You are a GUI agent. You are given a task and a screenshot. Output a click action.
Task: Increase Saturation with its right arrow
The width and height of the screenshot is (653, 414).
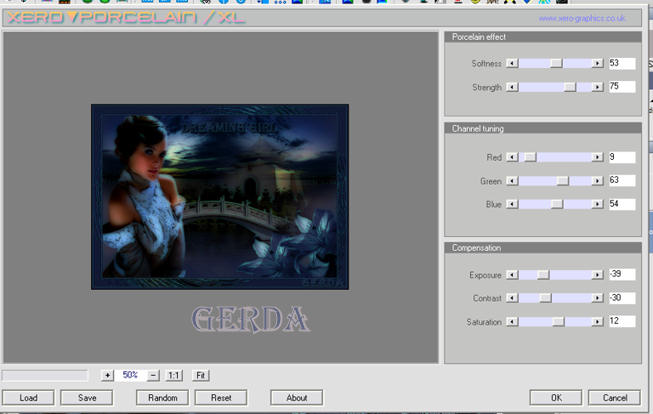598,322
